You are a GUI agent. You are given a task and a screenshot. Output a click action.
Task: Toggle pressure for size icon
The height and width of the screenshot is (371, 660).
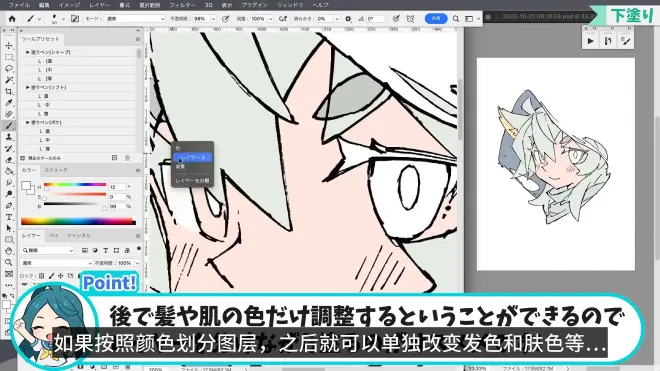(x=396, y=19)
